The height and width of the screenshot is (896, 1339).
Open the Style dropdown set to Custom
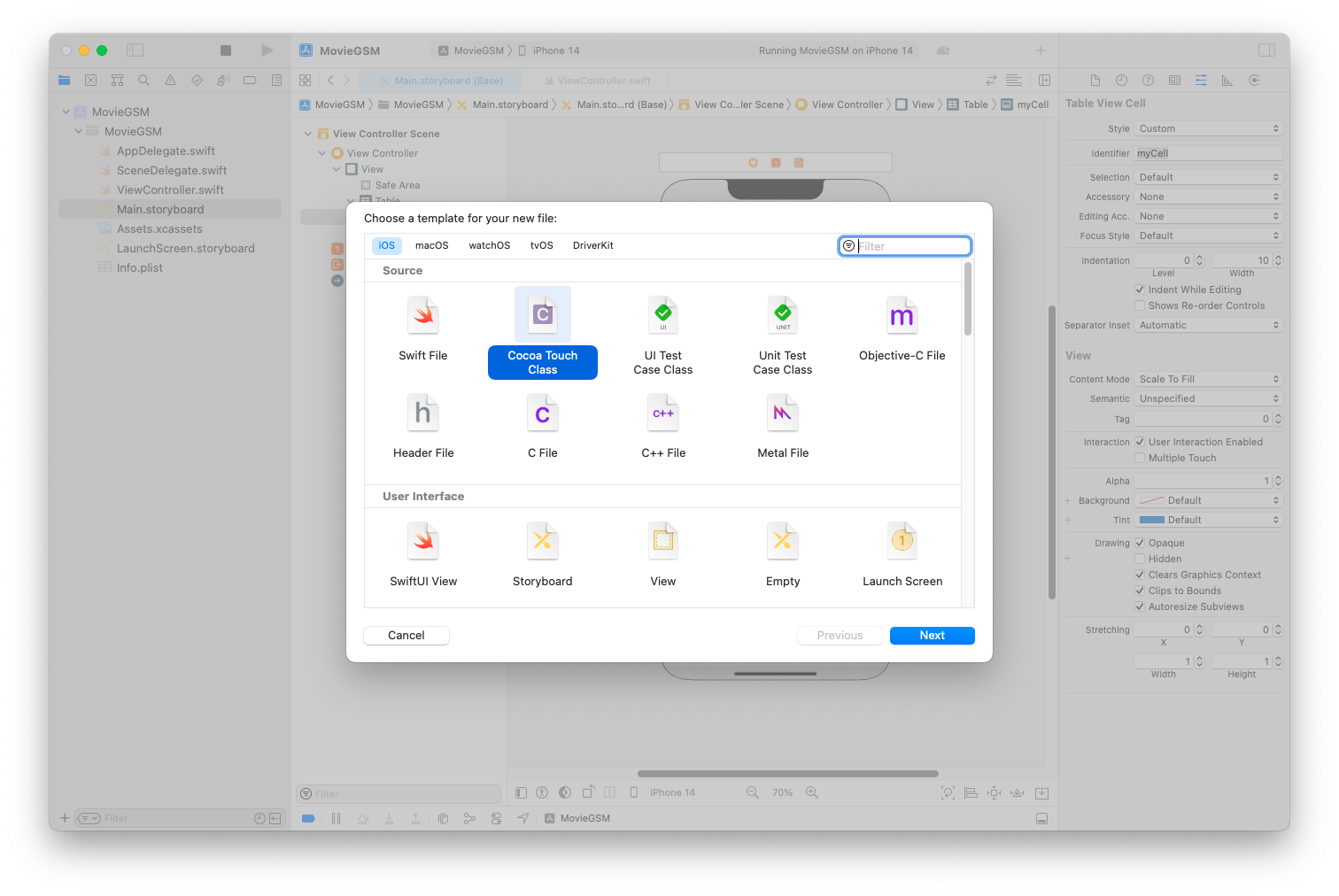coord(1208,128)
